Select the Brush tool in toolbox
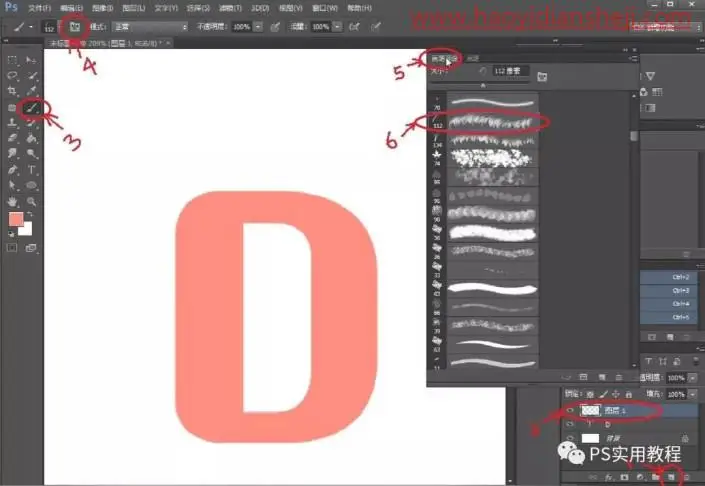 click(x=31, y=107)
